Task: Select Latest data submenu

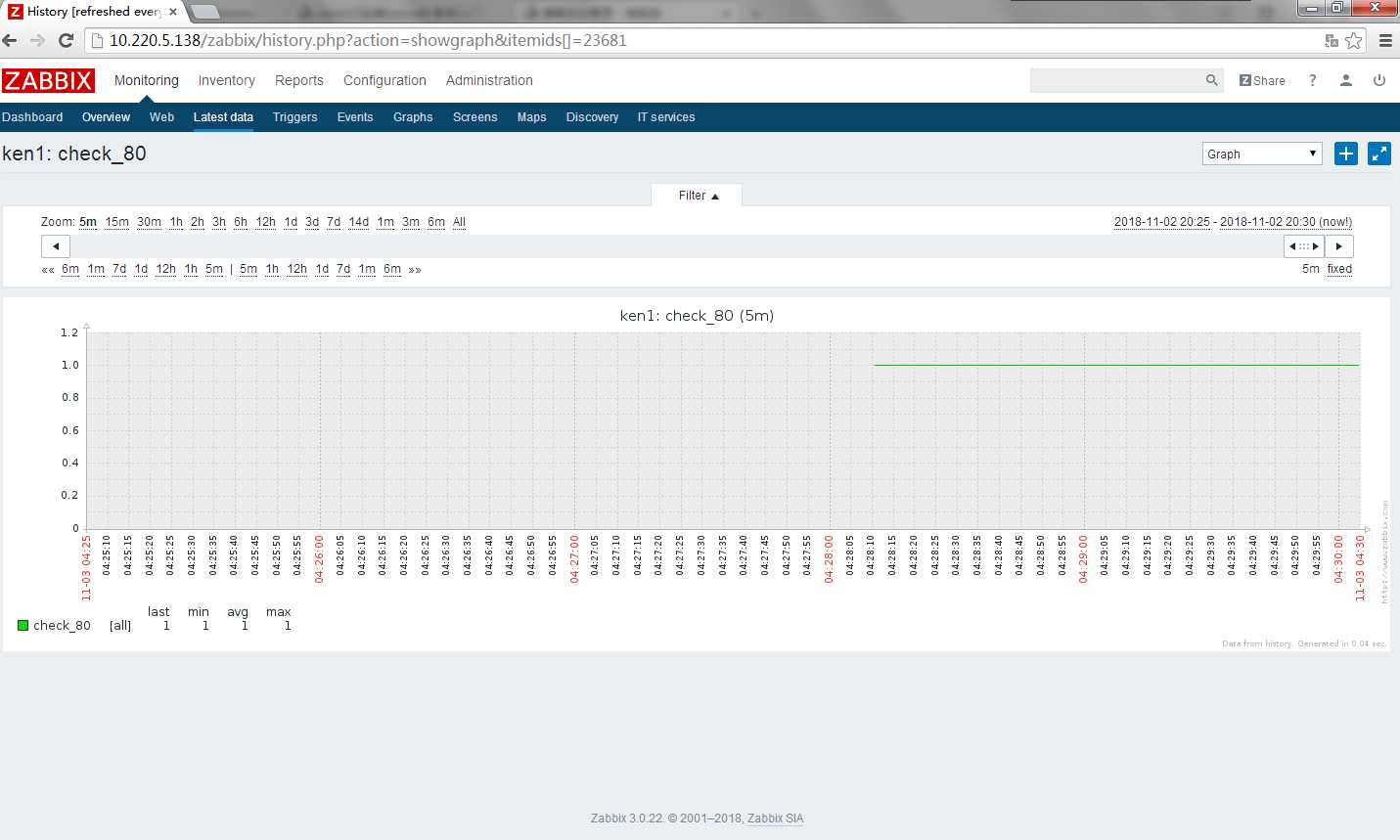Action: coord(223,117)
